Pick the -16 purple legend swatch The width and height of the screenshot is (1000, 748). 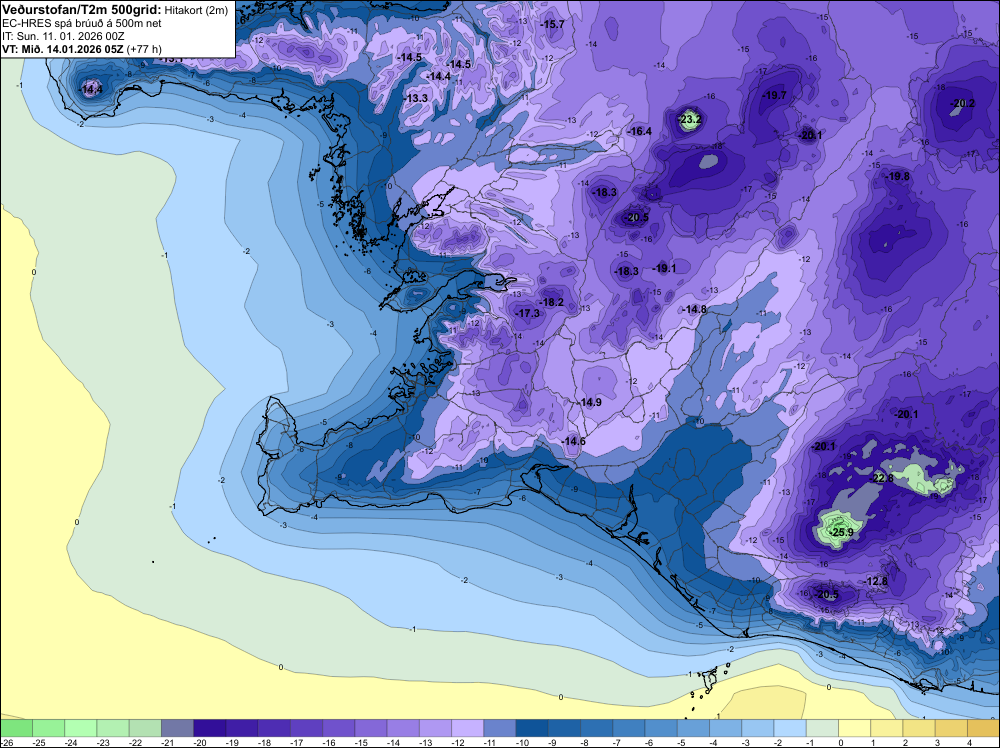pyautogui.click(x=339, y=728)
